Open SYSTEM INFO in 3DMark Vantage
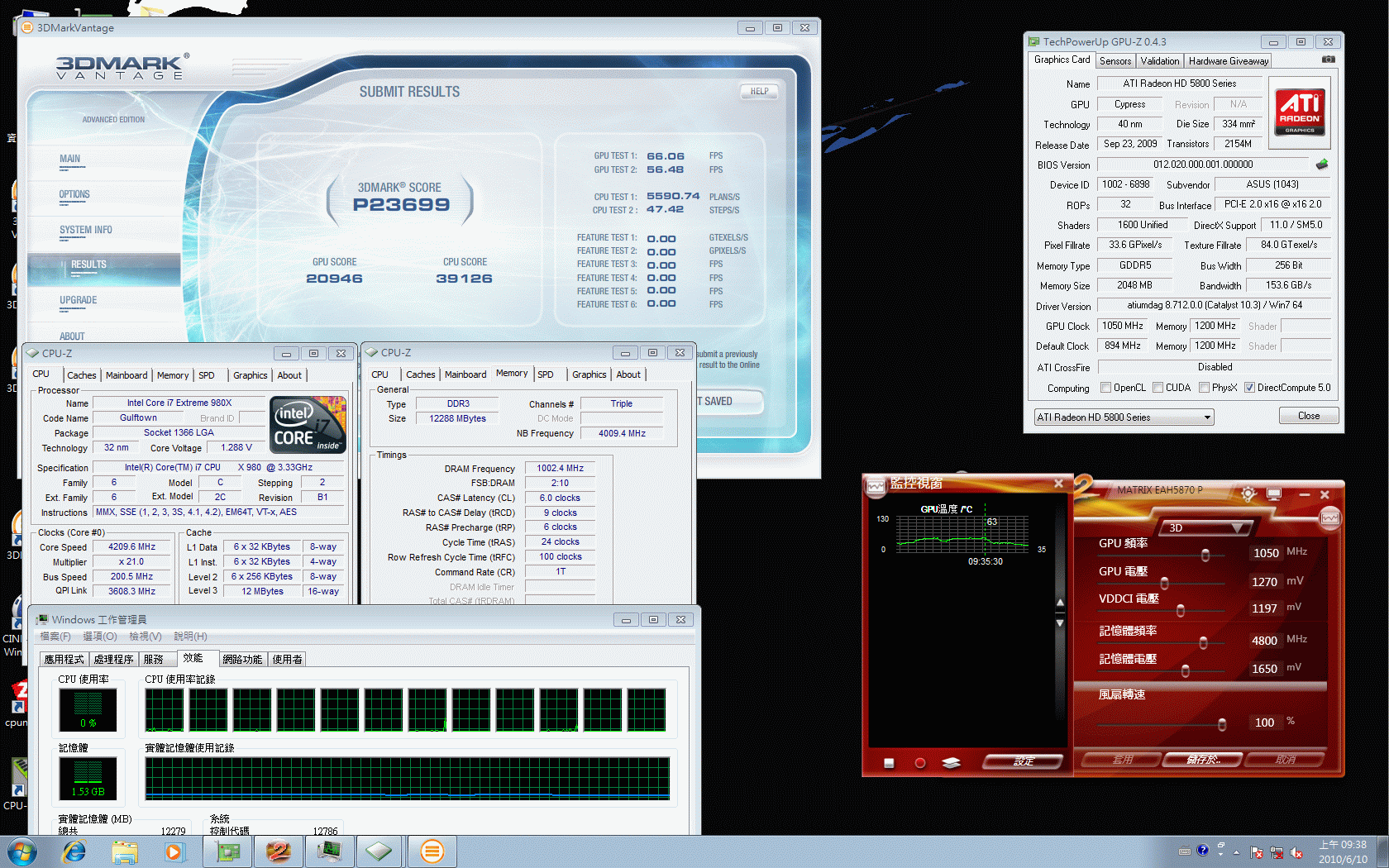 pos(86,230)
